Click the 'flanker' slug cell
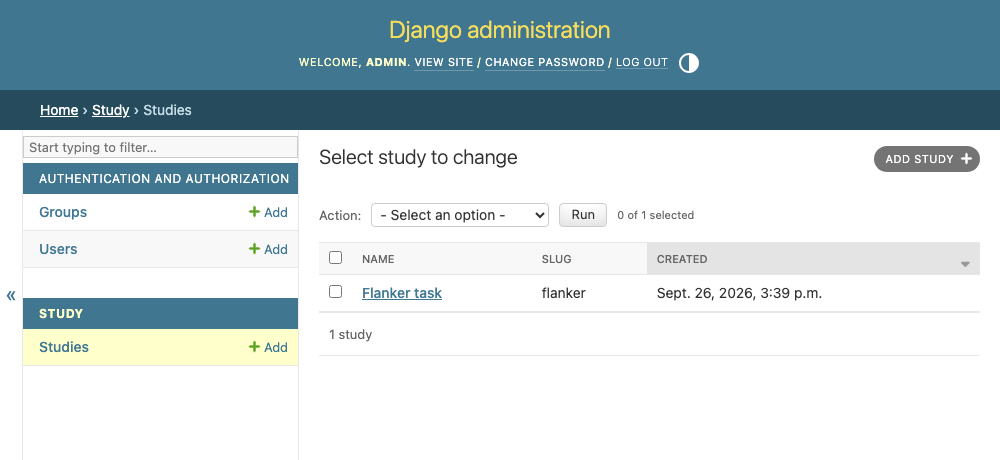Screen dimensions: 1000x460 (564, 293)
